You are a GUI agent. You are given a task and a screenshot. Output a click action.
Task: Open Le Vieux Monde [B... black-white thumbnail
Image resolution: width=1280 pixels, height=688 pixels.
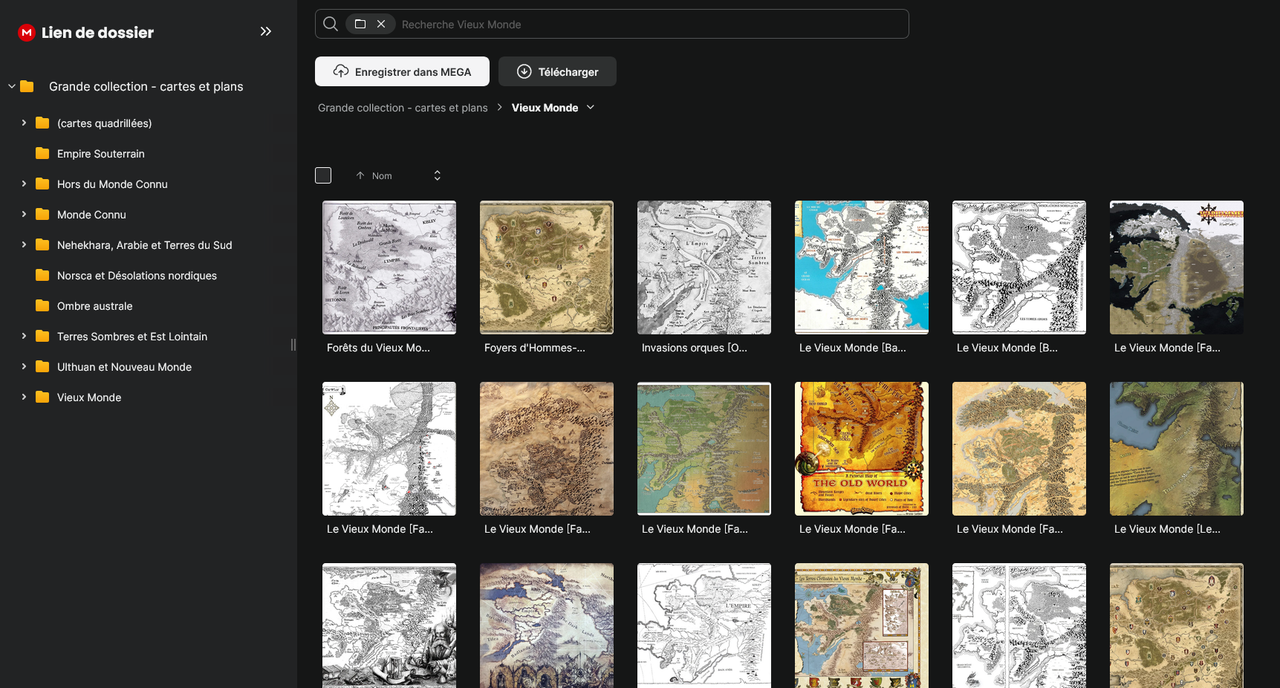click(x=1019, y=267)
